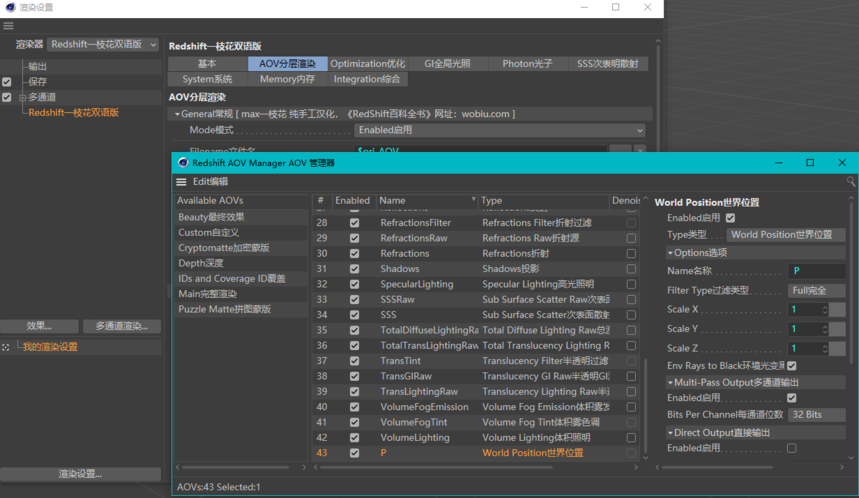Open Edit编辑 menu in AOV Manager
859x498 pixels.
click(x=210, y=182)
